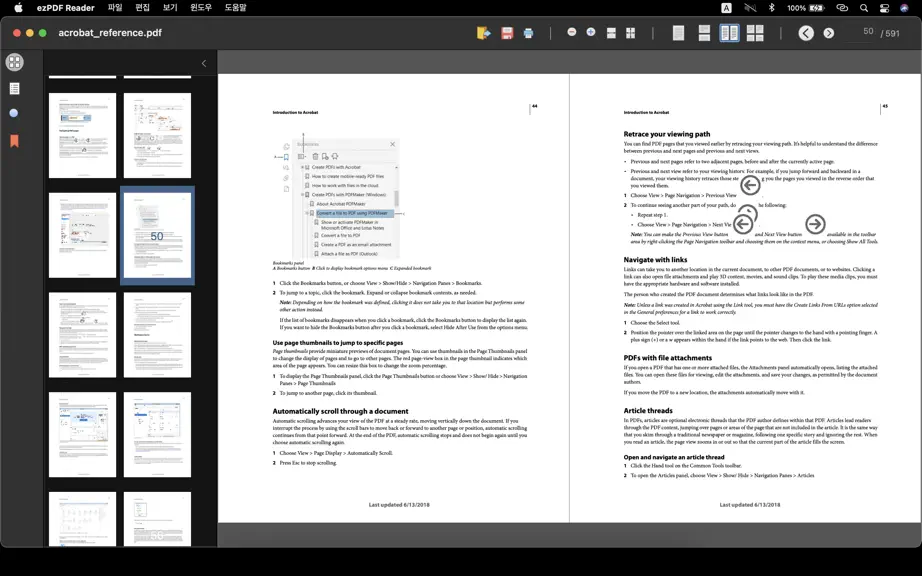The width and height of the screenshot is (922, 576).
Task: Switch to single page view
Action: (678, 33)
